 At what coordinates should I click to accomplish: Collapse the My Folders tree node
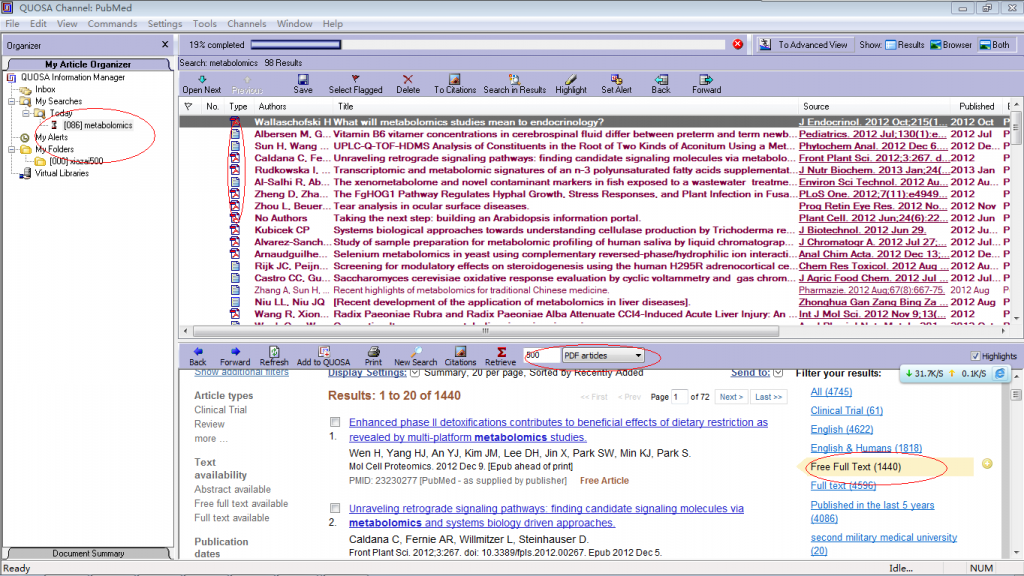click(x=12, y=149)
